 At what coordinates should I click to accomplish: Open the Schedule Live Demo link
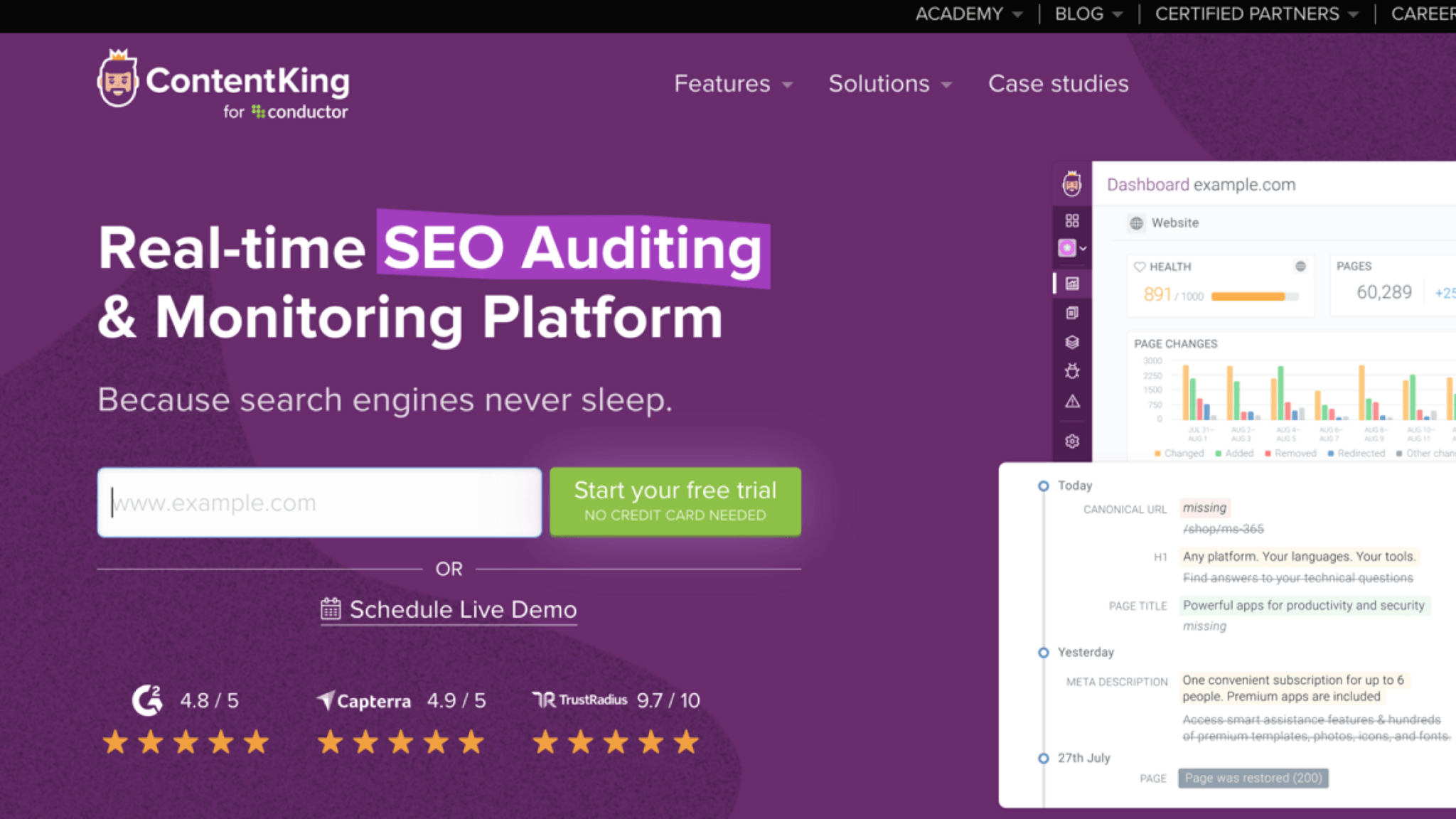[x=448, y=609]
